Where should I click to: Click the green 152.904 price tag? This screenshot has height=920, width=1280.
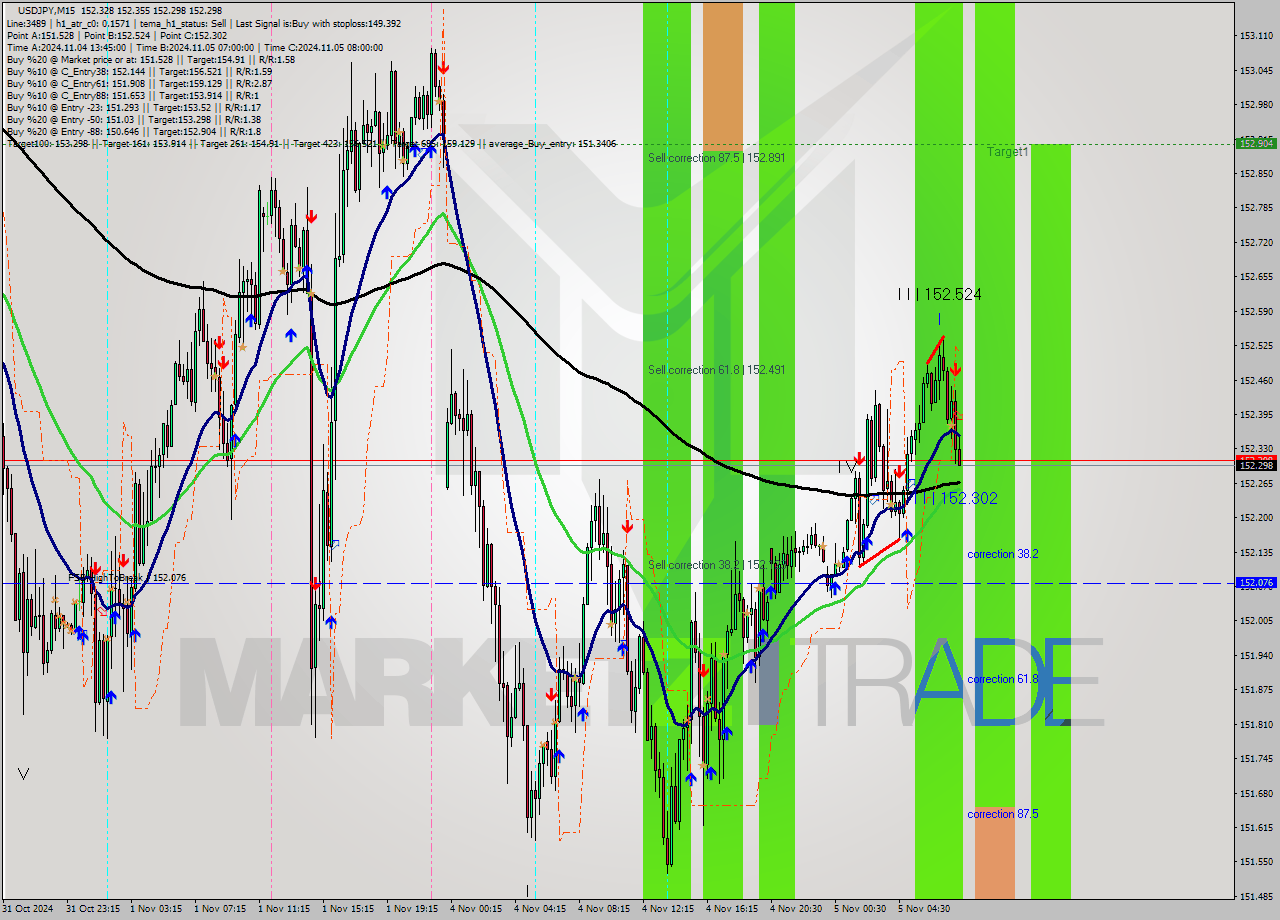(1256, 143)
